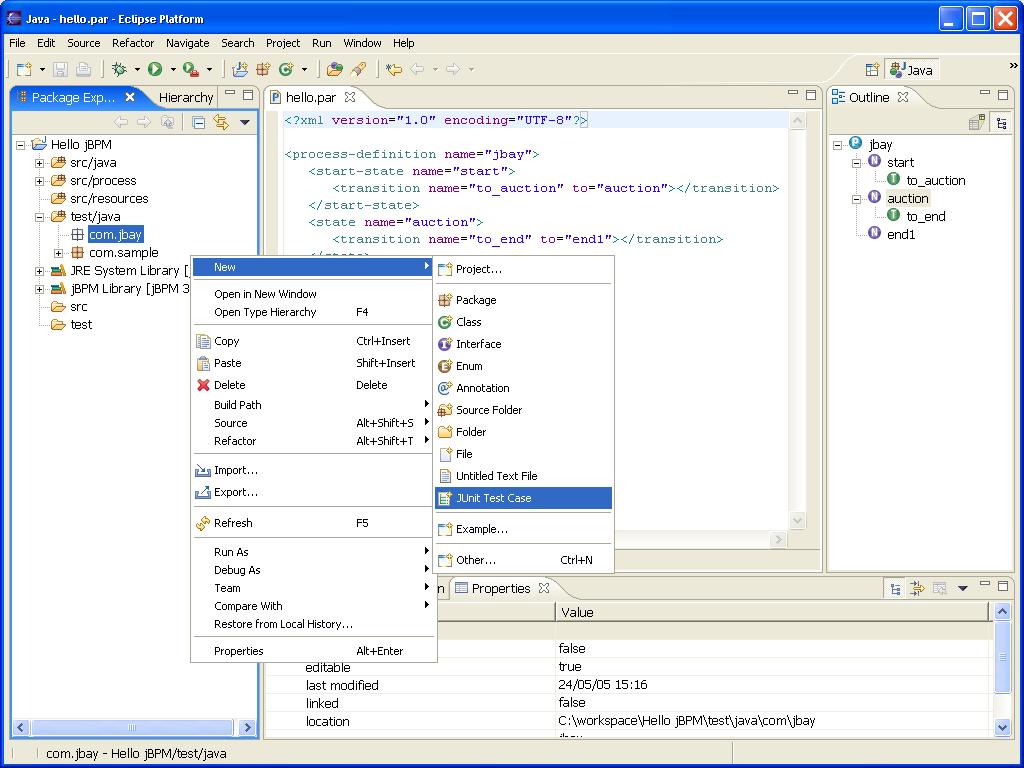The height and width of the screenshot is (768, 1024).
Task: Collapse all in Package Explorer
Action: click(199, 122)
